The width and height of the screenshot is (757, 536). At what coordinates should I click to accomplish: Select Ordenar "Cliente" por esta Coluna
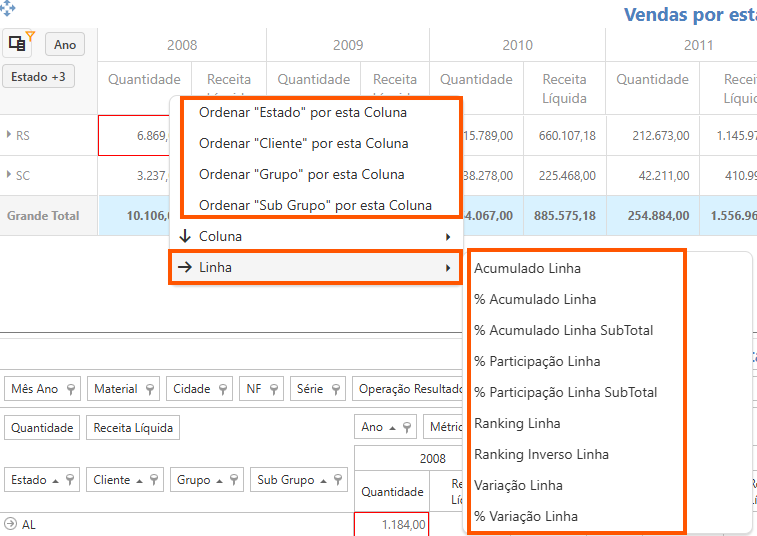(304, 143)
